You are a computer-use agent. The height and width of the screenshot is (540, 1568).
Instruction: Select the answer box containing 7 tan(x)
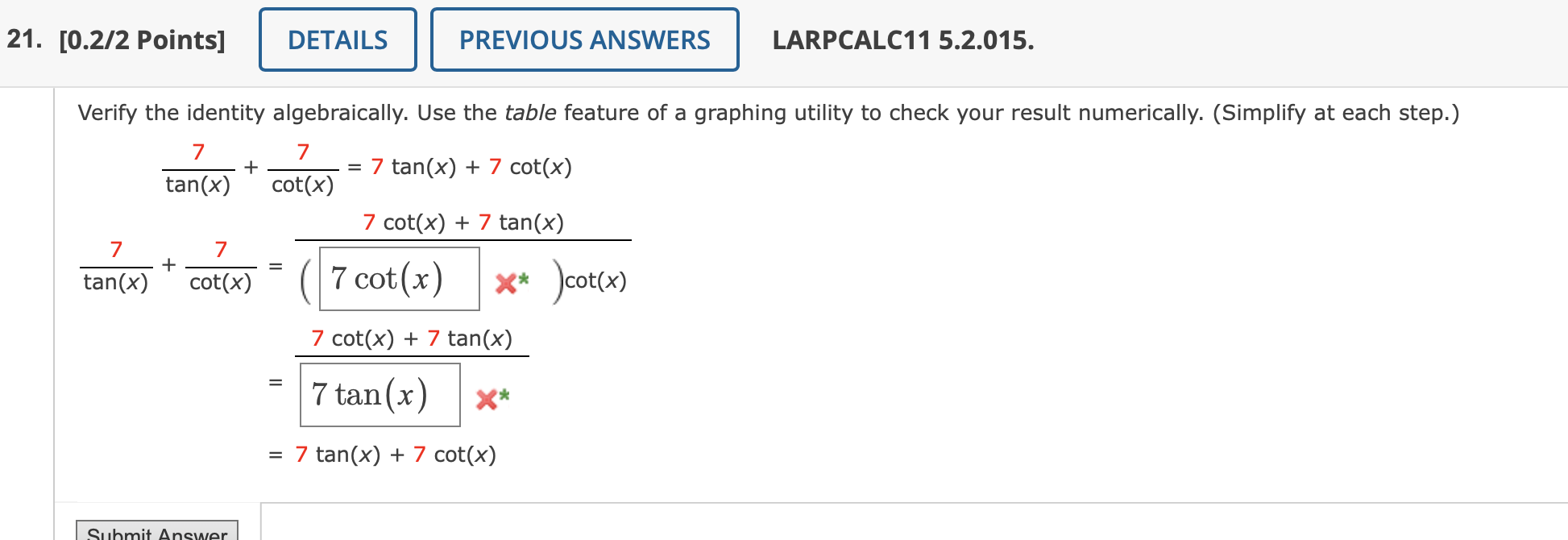[x=379, y=395]
